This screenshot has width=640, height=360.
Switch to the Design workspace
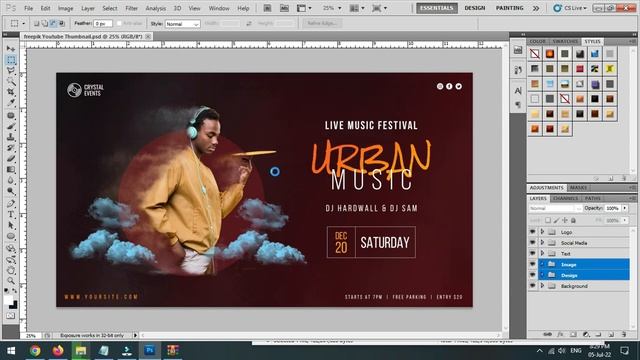pyautogui.click(x=475, y=8)
